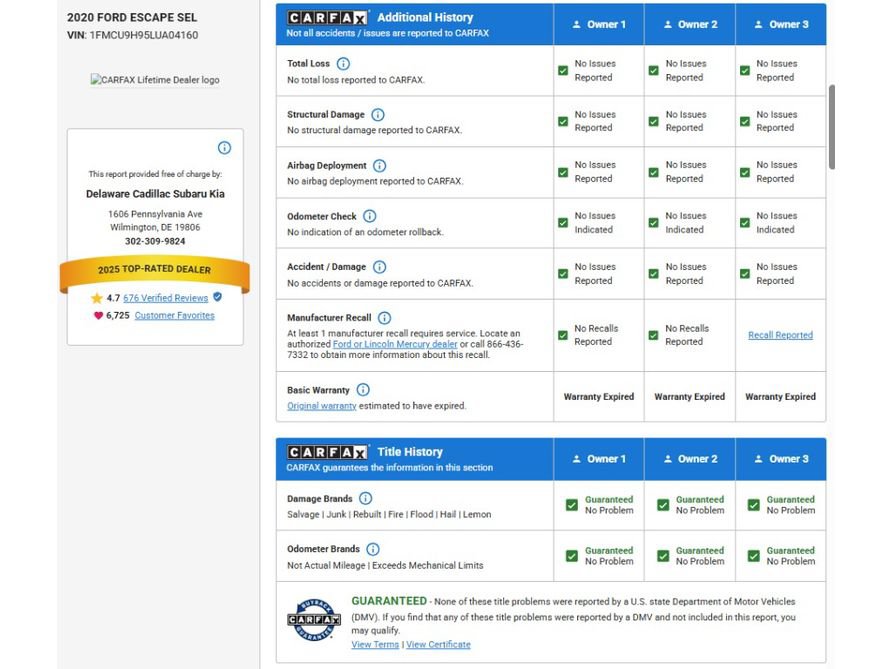Click the page vertical scrollbar thumb

tap(831, 127)
